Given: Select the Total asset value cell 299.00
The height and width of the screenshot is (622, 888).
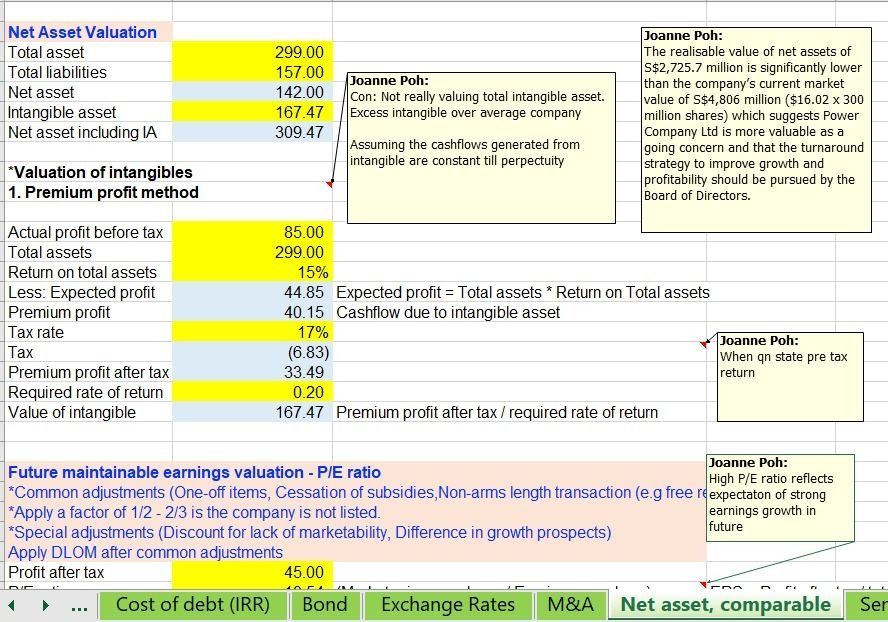Looking at the screenshot, I should pos(253,52).
